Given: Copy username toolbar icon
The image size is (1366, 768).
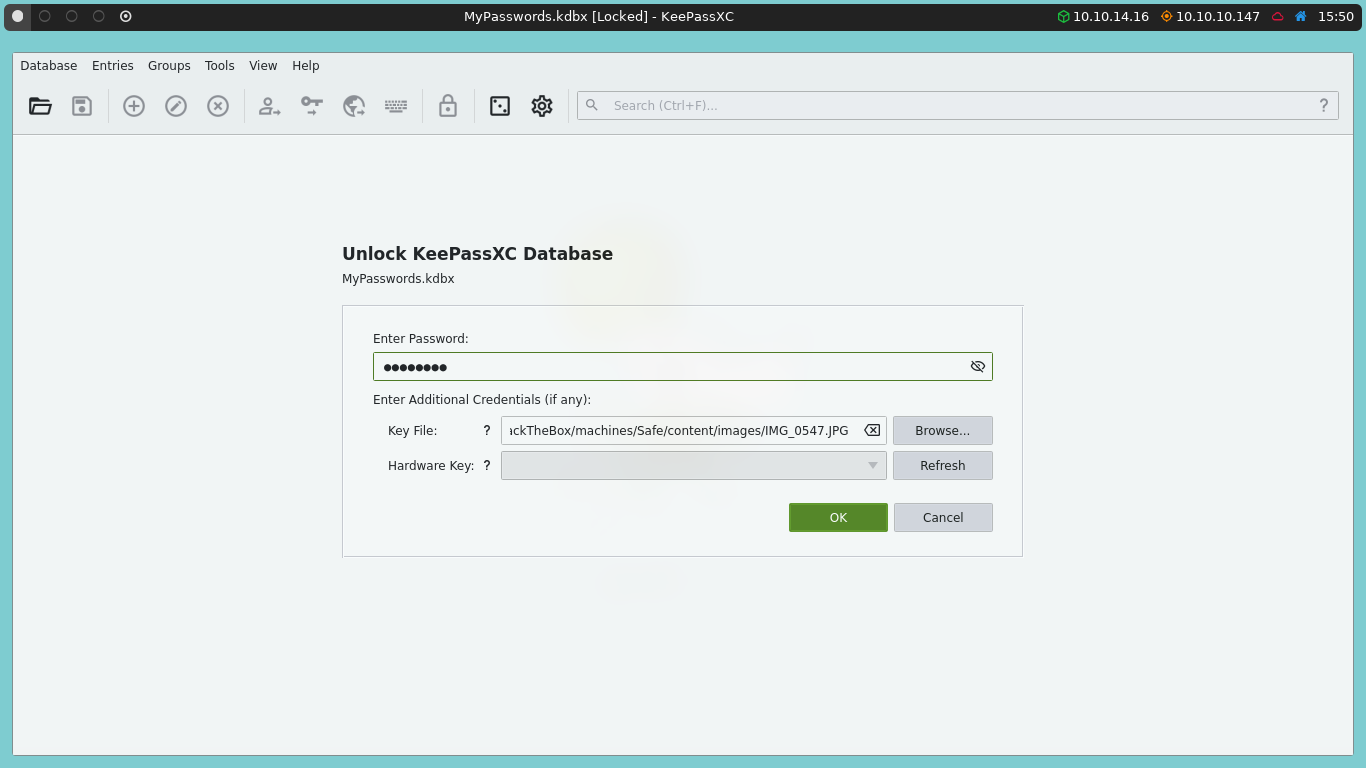Looking at the screenshot, I should 270,106.
